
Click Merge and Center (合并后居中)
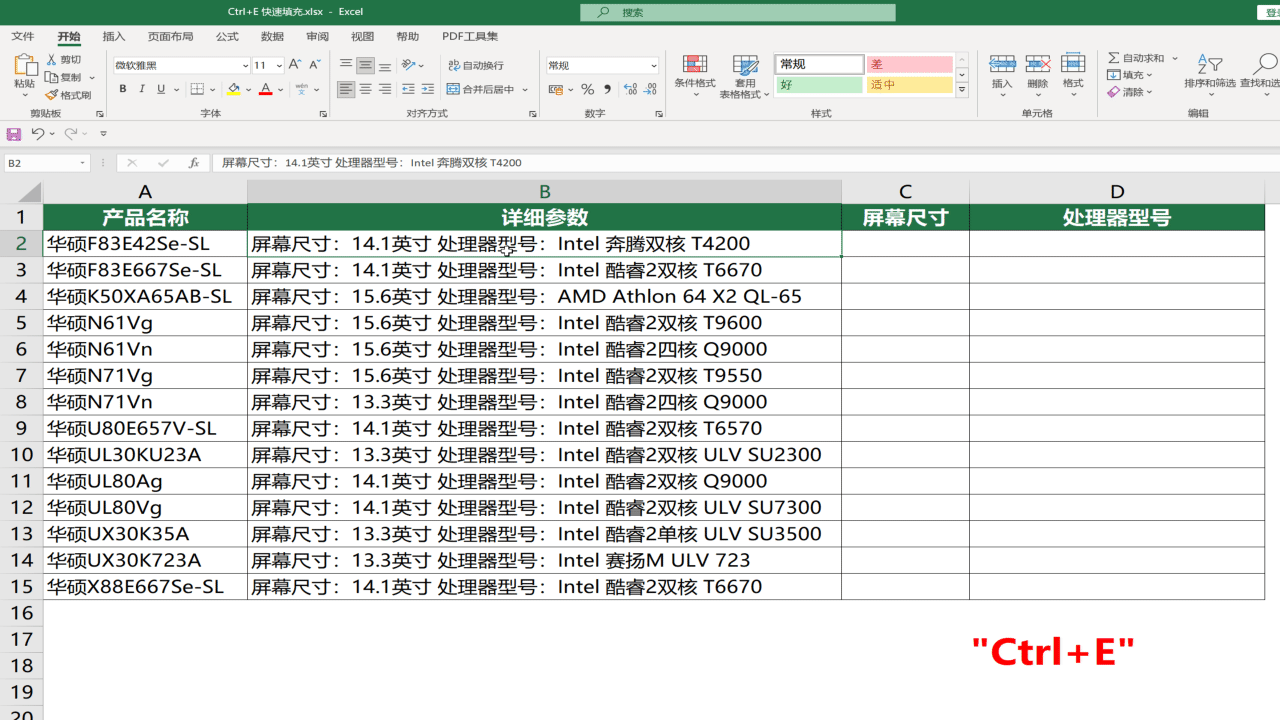point(481,89)
